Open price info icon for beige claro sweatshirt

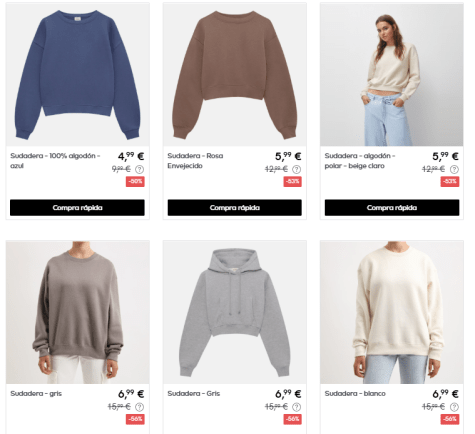(x=454, y=170)
